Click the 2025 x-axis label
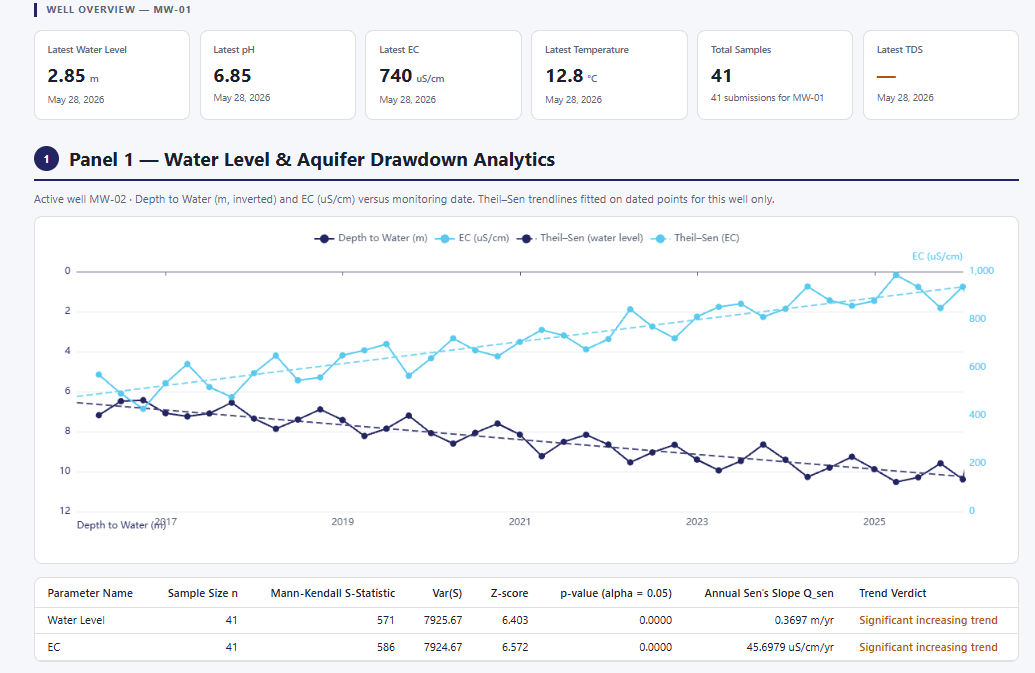Screen dimensions: 1035x673 click(x=874, y=522)
